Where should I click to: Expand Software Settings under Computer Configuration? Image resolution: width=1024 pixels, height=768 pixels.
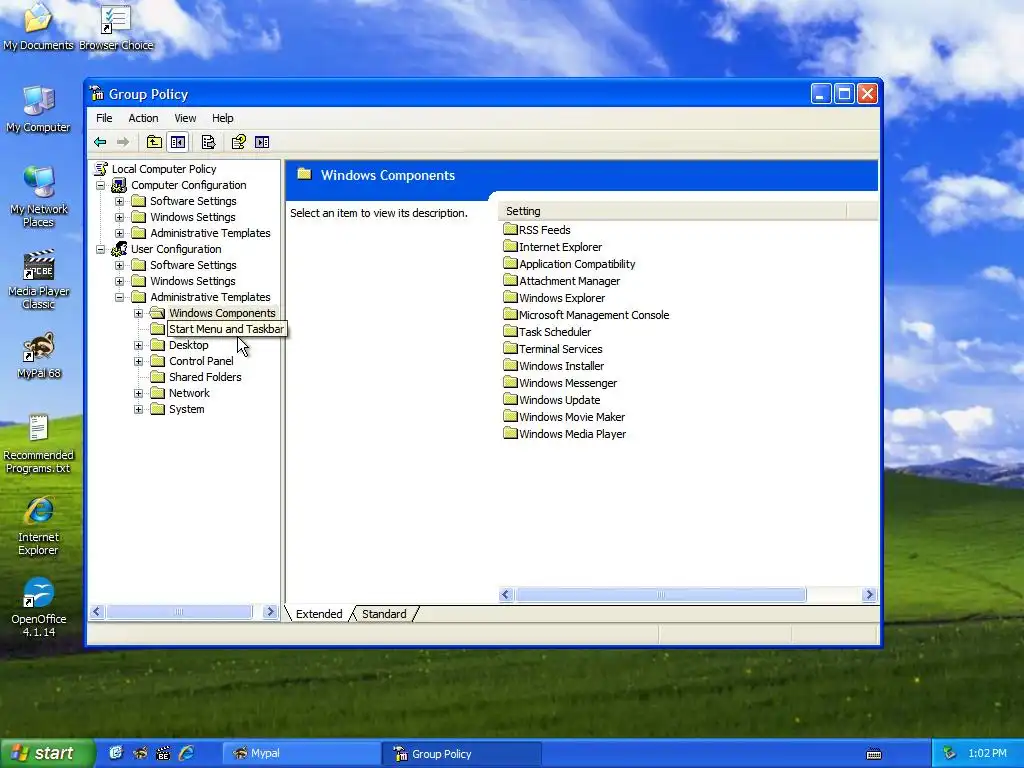(120, 201)
